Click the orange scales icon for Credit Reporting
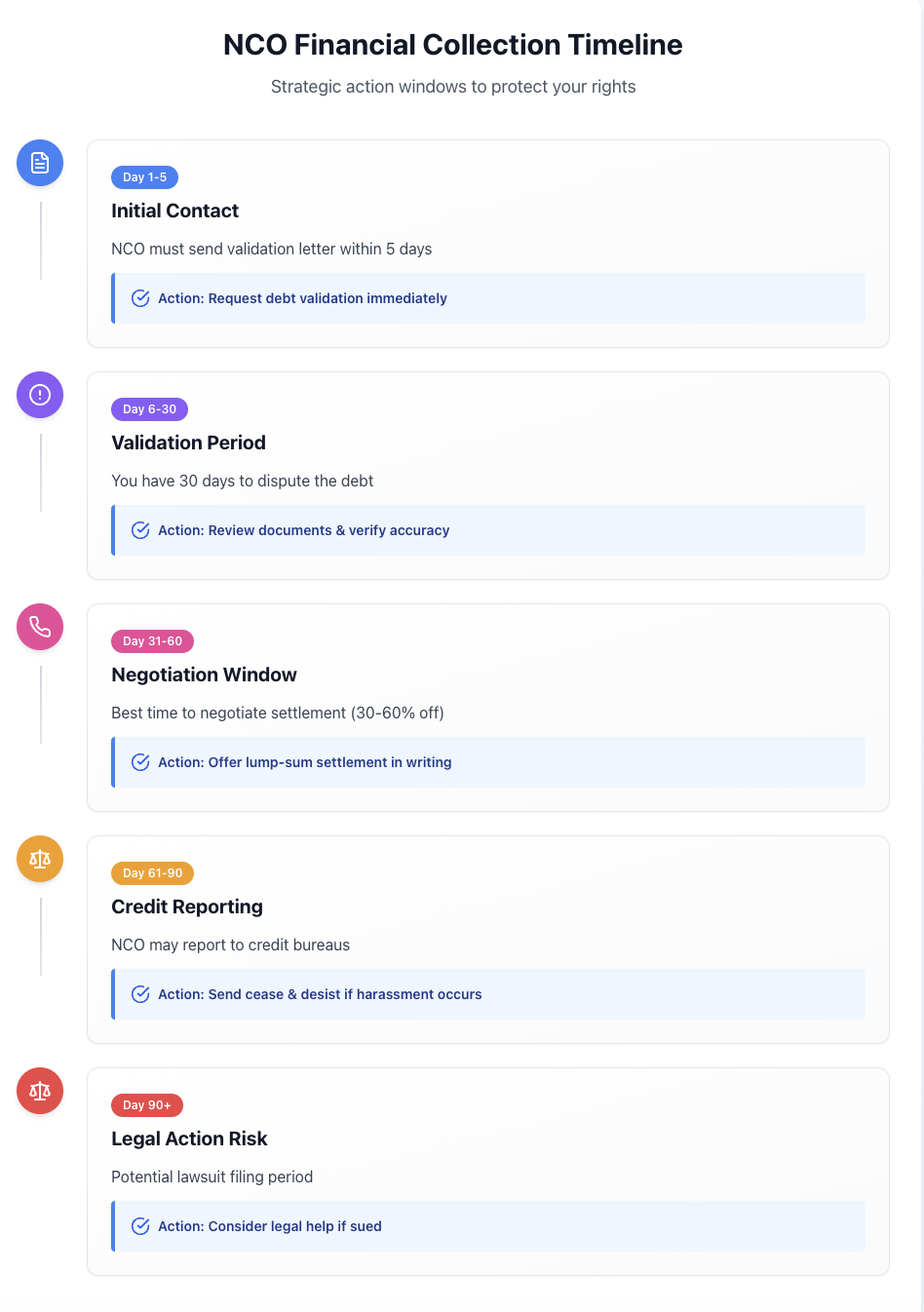Image resolution: width=924 pixels, height=1312 pixels. pos(40,859)
